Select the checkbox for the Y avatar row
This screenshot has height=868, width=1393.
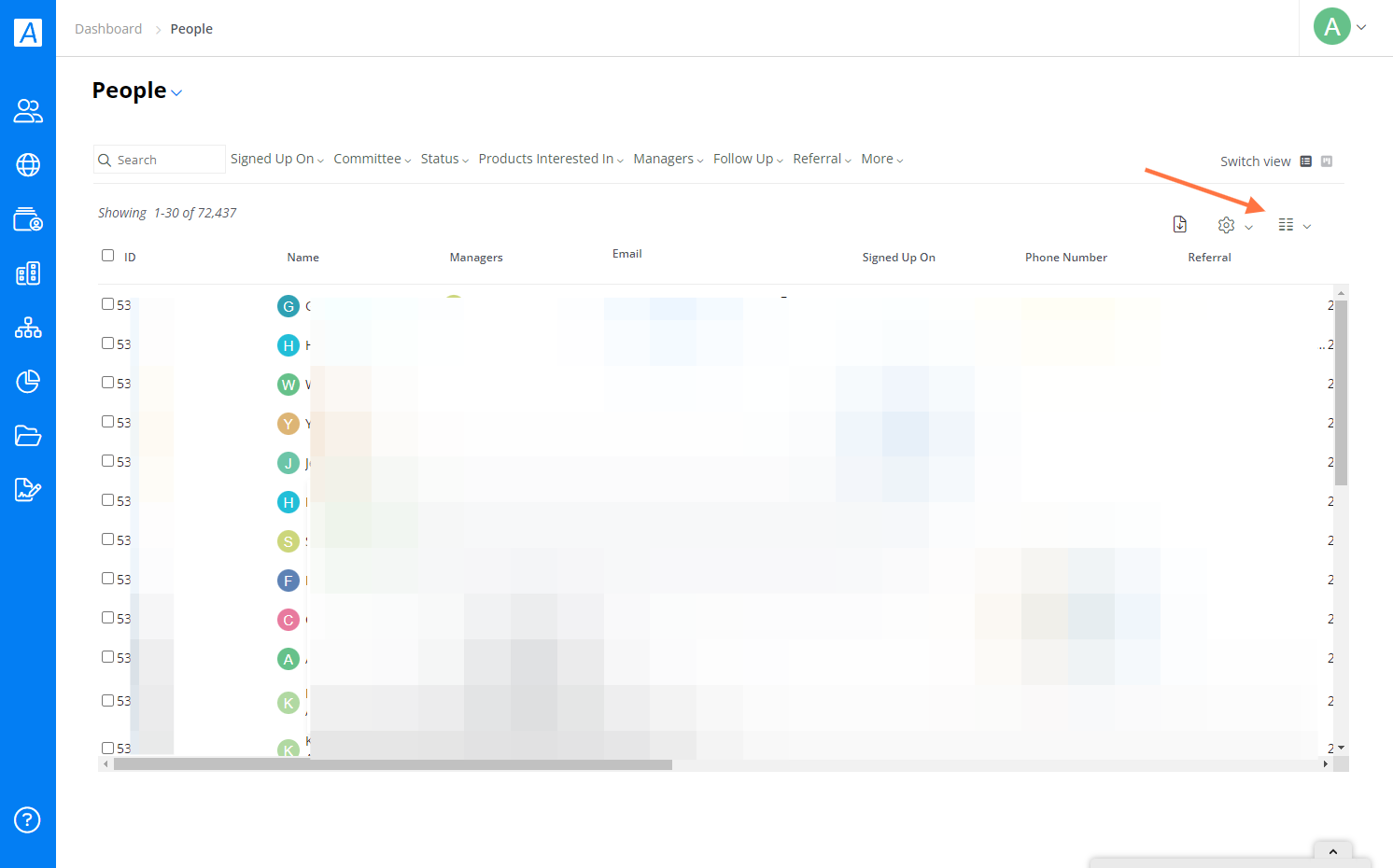[107, 422]
